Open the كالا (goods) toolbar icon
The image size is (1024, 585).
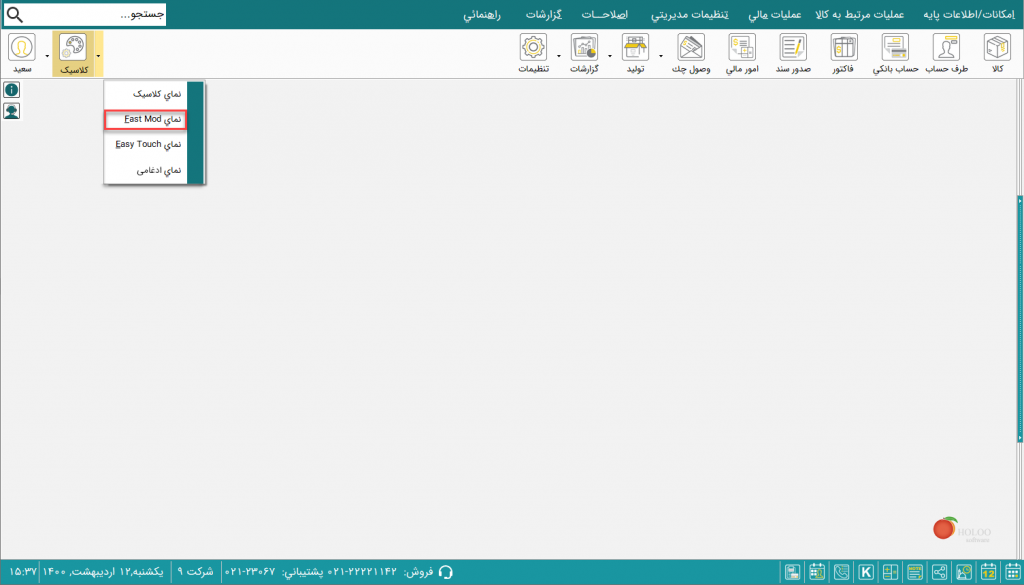(997, 48)
